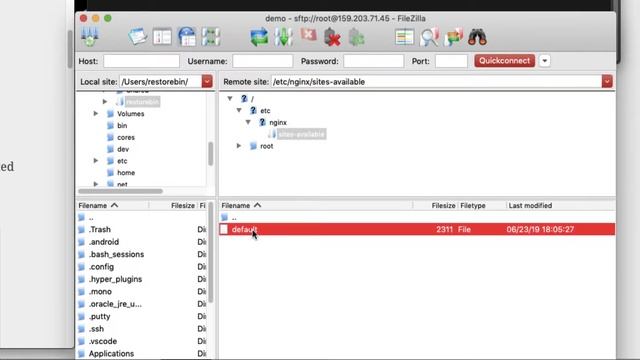The width and height of the screenshot is (640, 360).
Task: Select Applications in local file list
Action: point(111,354)
